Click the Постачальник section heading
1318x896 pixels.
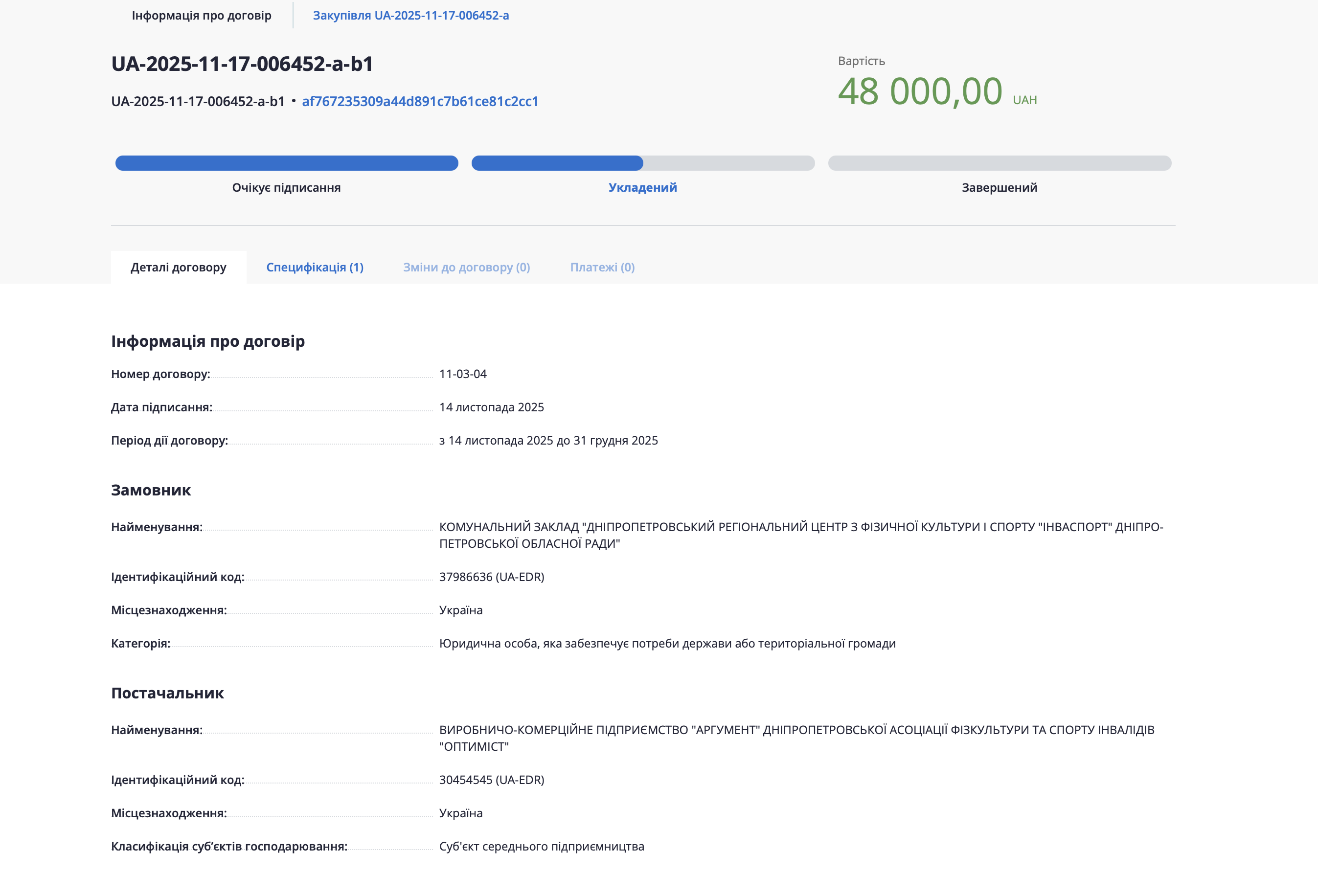[167, 694]
